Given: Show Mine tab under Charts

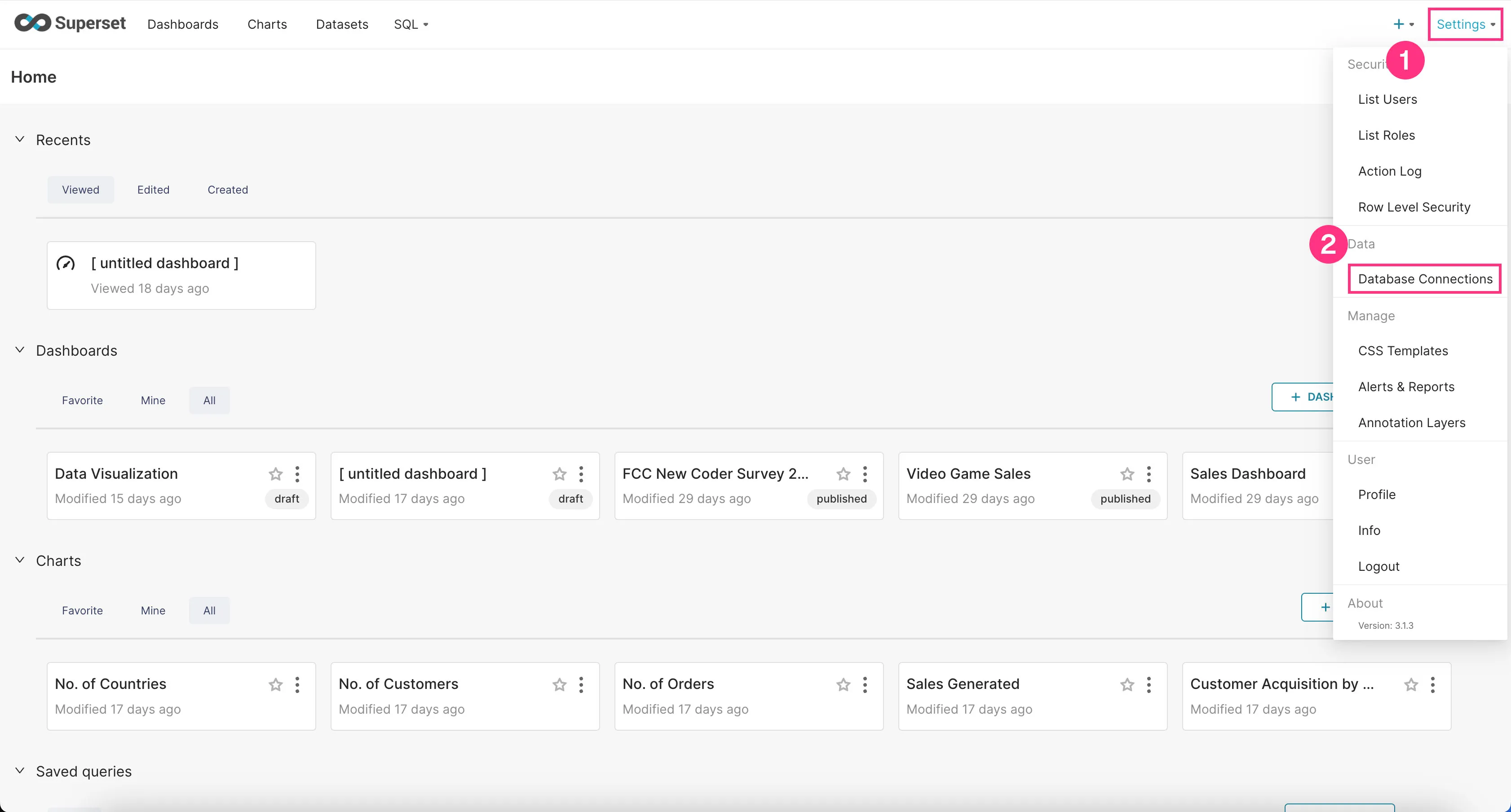Looking at the screenshot, I should point(153,610).
